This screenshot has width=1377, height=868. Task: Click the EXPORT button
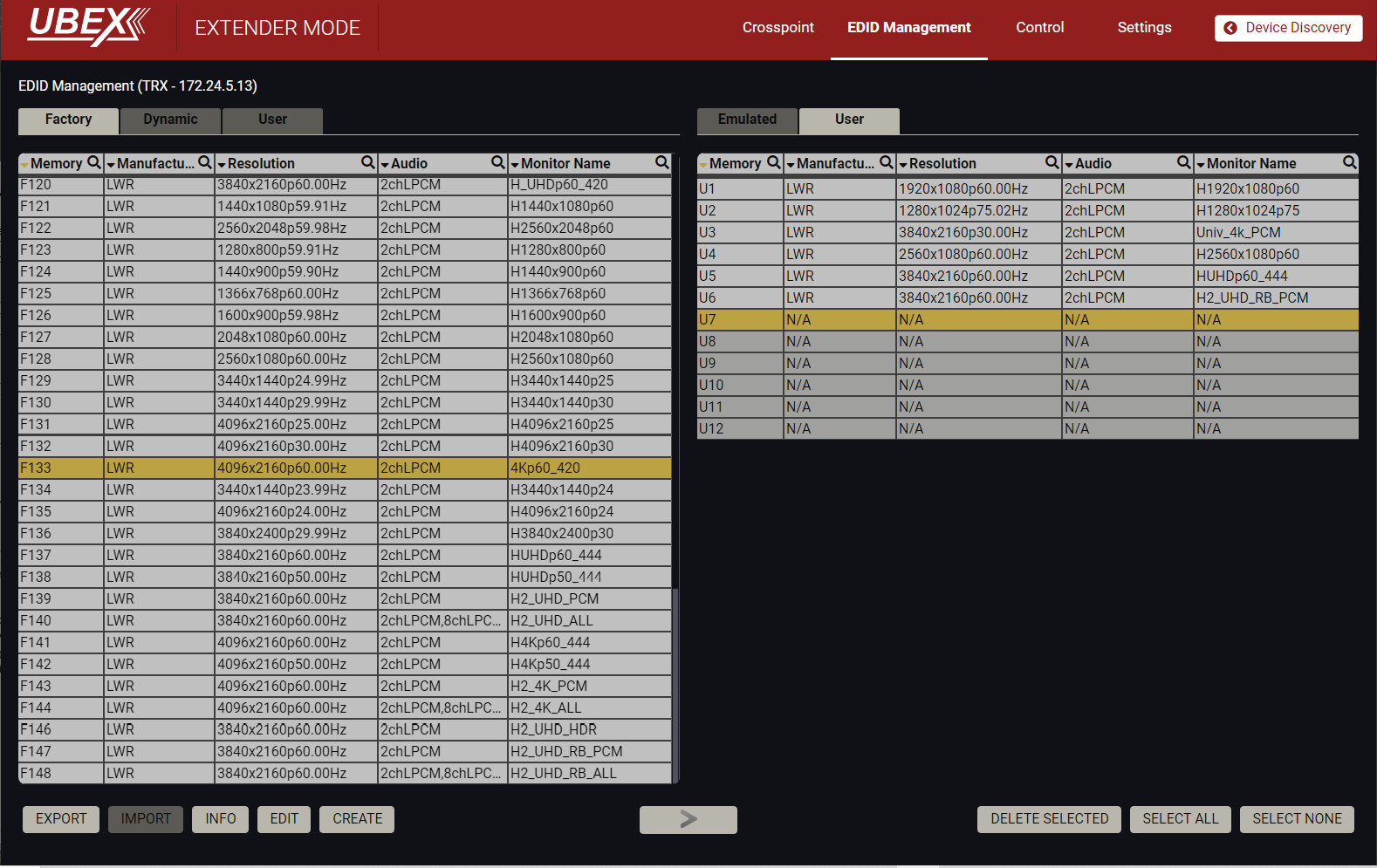(x=61, y=819)
